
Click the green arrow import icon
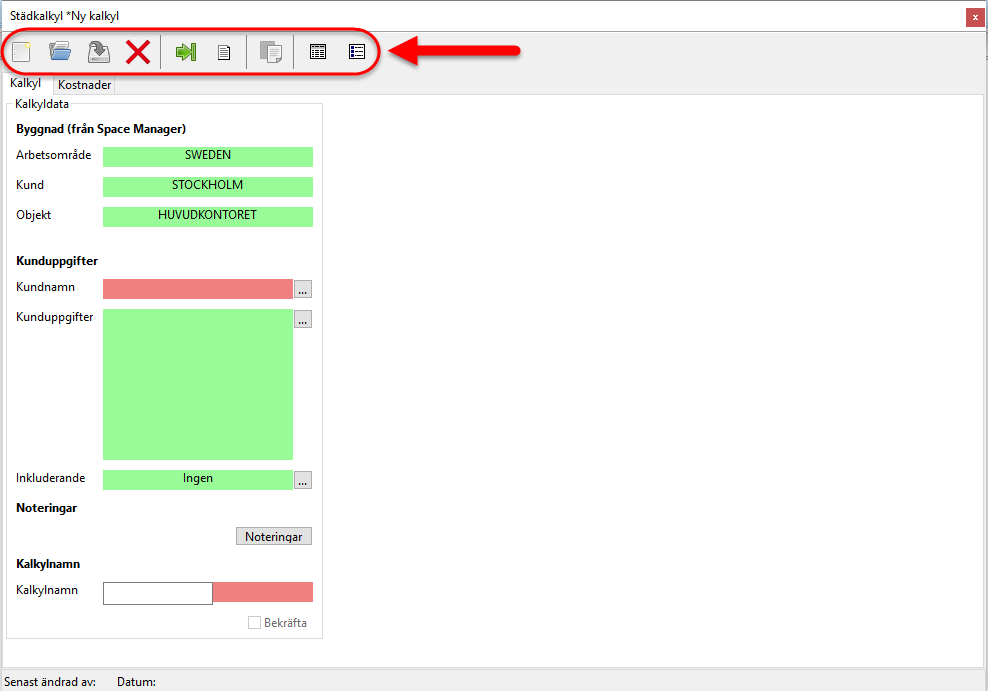tap(185, 52)
